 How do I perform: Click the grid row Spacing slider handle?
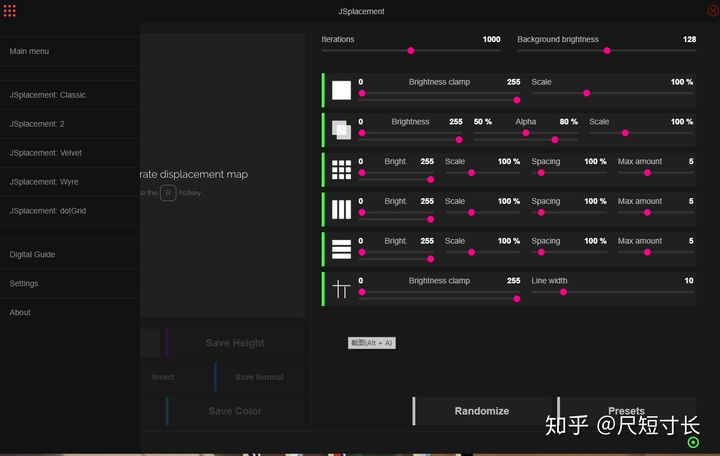click(541, 173)
